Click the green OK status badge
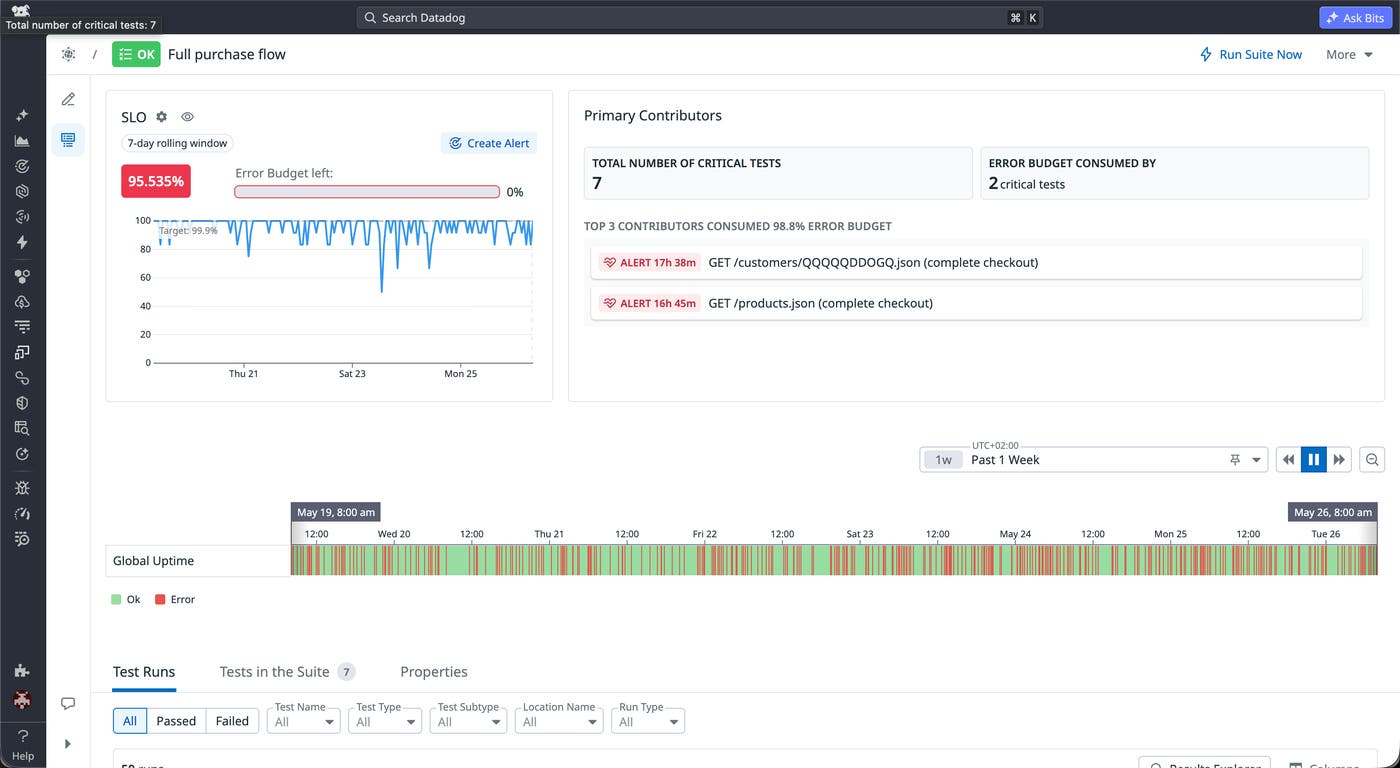Image resolution: width=1400 pixels, height=768 pixels. (x=136, y=54)
